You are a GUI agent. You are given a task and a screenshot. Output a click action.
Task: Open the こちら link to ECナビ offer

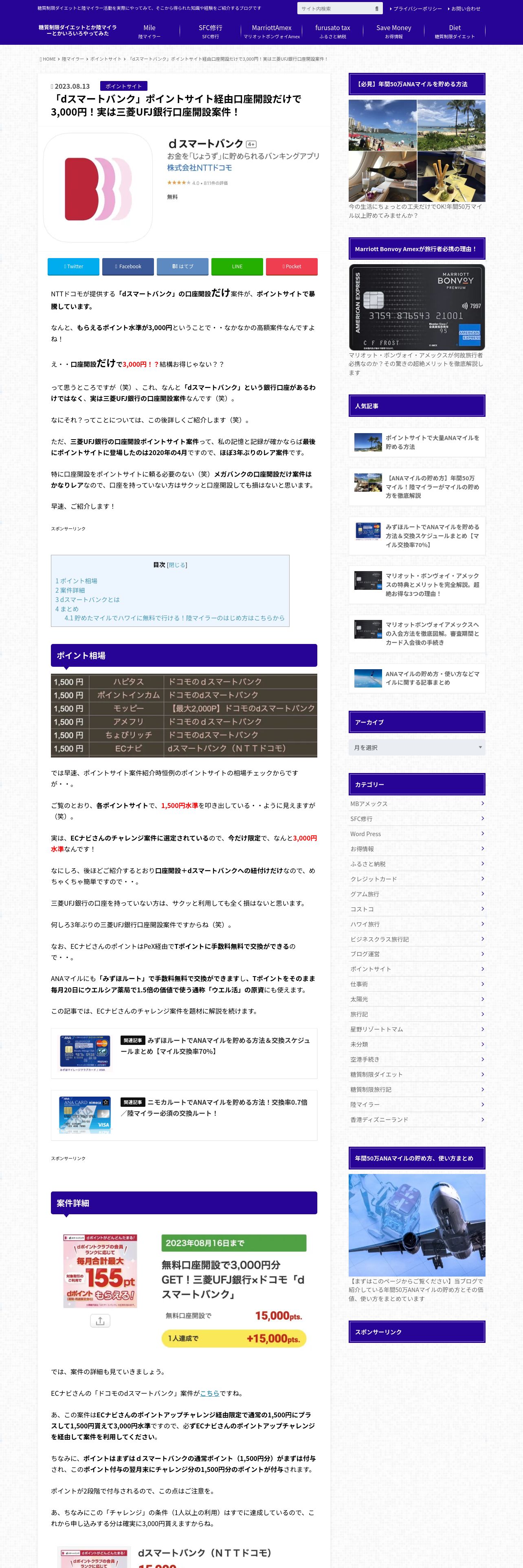[209, 1393]
